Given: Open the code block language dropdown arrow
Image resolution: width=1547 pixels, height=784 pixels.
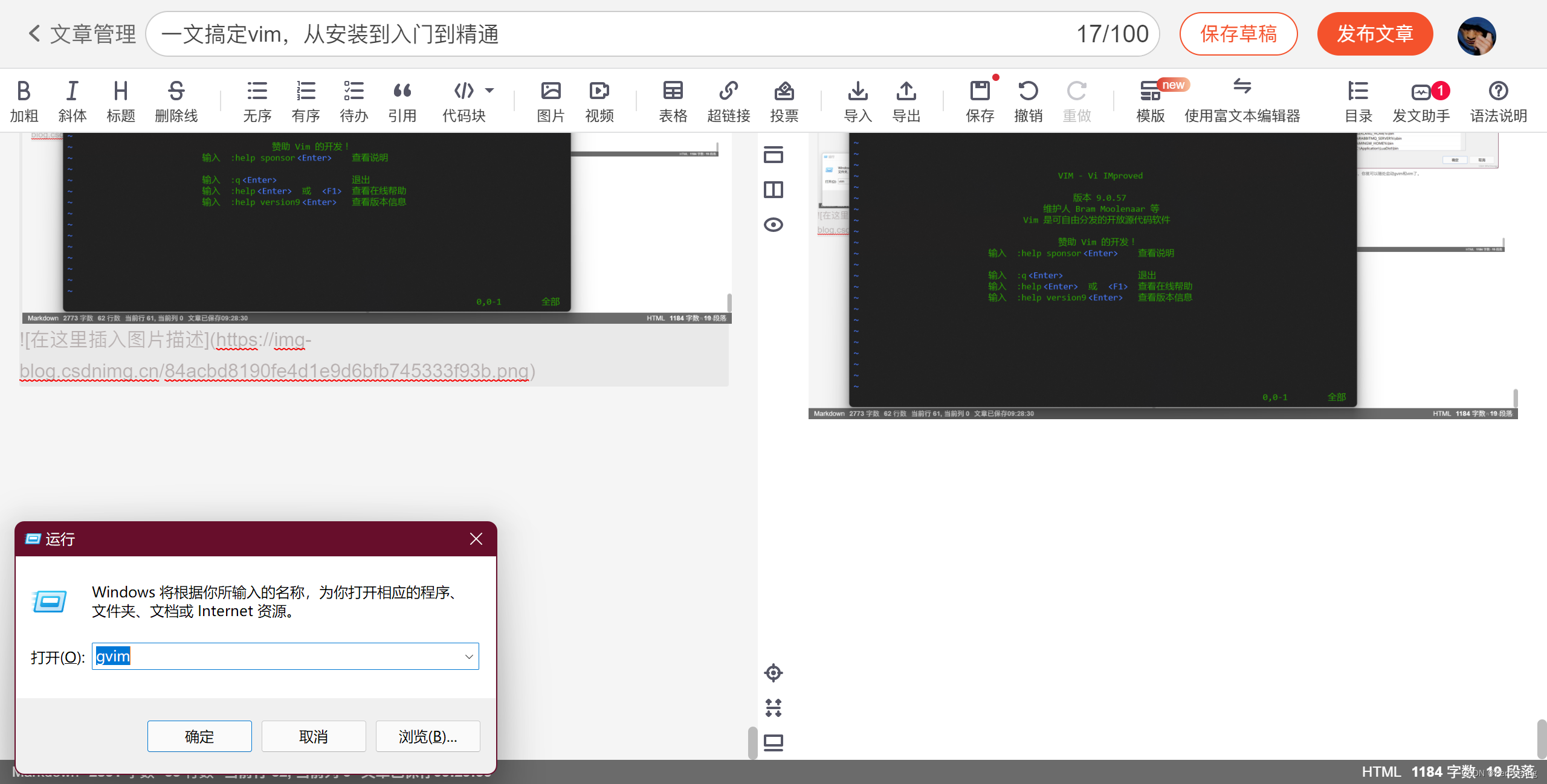Looking at the screenshot, I should click(490, 89).
